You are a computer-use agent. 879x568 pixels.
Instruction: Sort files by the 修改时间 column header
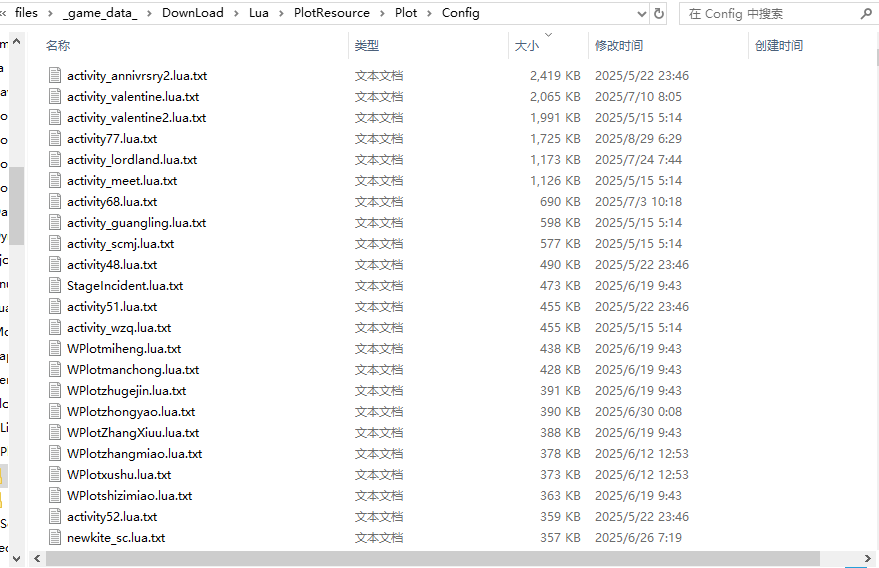click(619, 46)
